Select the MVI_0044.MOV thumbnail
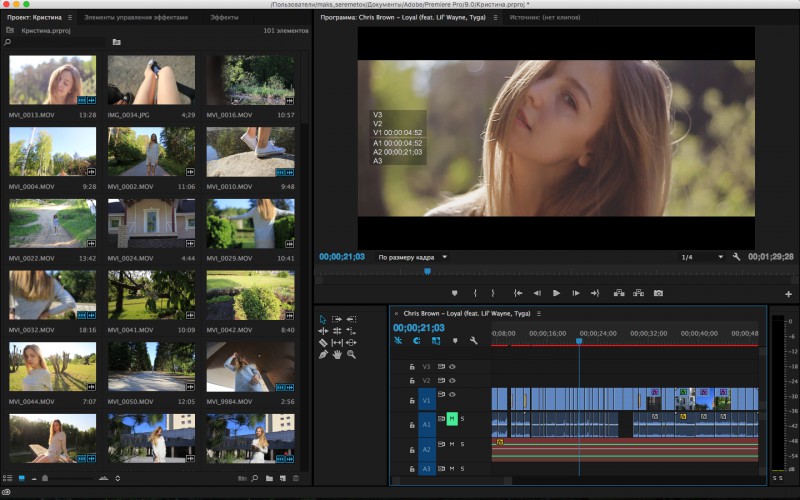The image size is (800, 500). (x=53, y=366)
